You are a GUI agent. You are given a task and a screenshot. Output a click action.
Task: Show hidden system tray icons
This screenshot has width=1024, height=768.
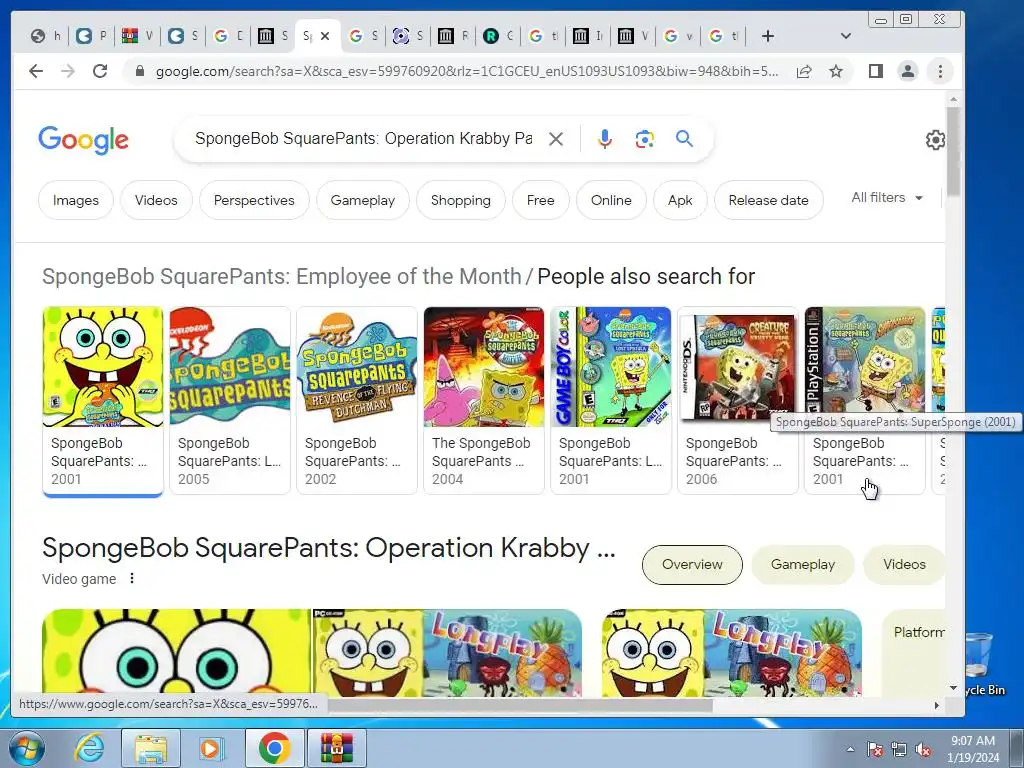pyautogui.click(x=850, y=750)
